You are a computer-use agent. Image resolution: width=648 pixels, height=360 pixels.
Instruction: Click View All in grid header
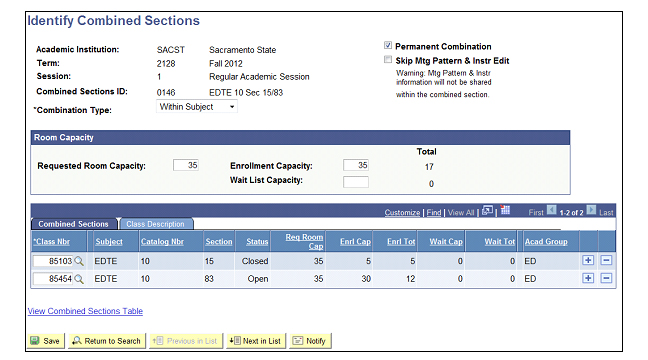[x=461, y=212]
